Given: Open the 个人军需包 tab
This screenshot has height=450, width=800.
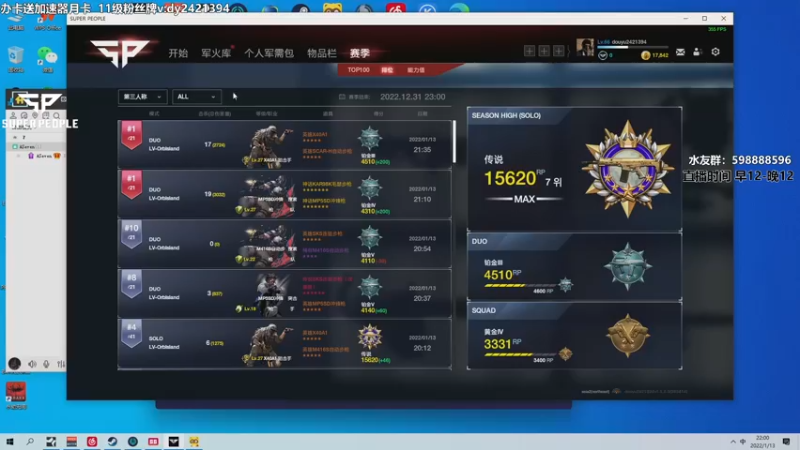Looking at the screenshot, I should [x=269, y=53].
